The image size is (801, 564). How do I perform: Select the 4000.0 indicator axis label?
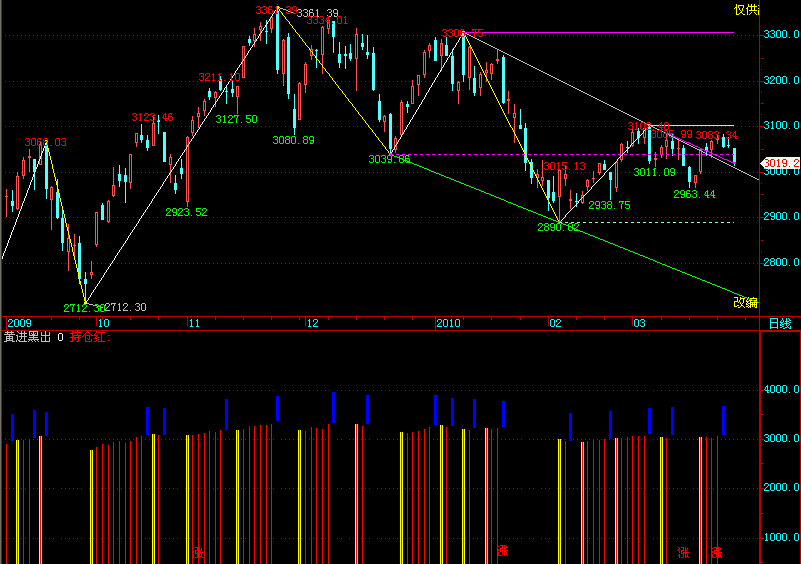point(781,389)
